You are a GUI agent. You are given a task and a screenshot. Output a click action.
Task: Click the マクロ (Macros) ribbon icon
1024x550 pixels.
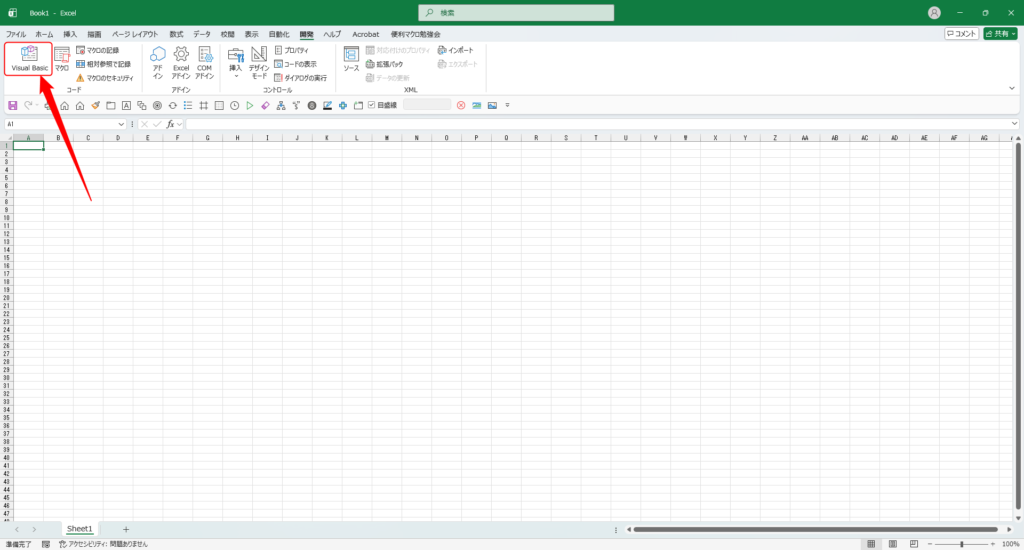[x=62, y=59]
